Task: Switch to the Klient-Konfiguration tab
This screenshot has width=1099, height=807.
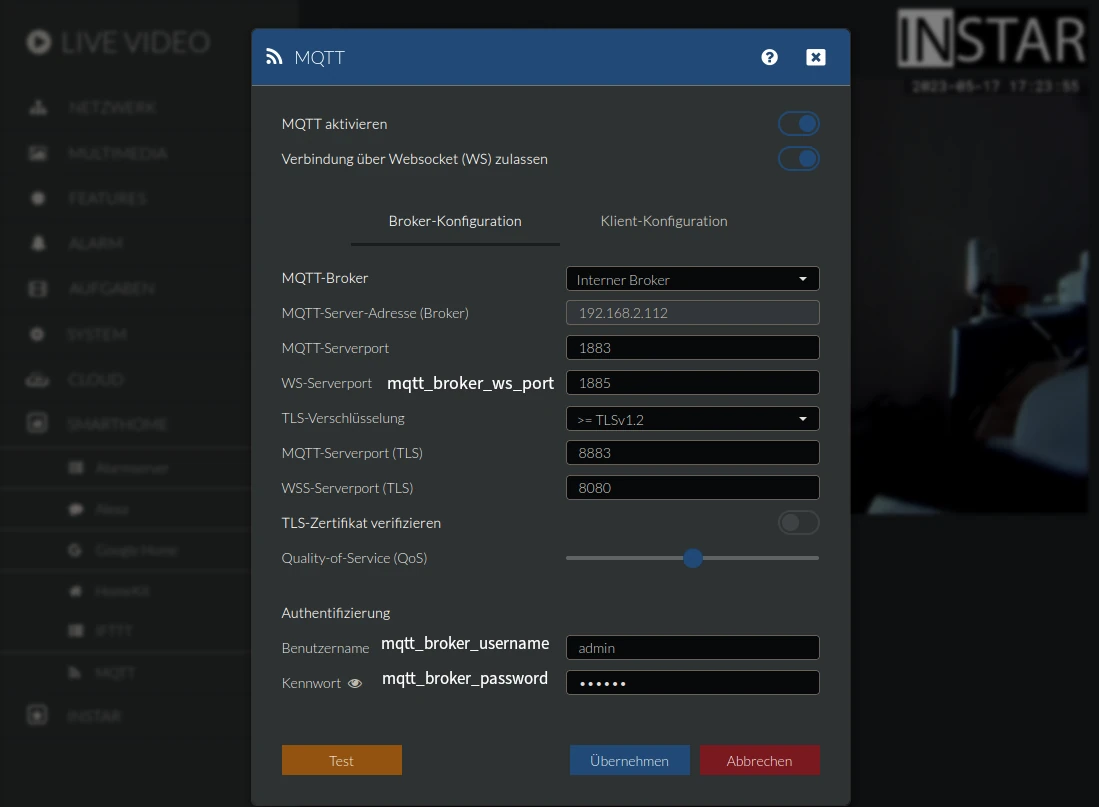Action: click(664, 221)
